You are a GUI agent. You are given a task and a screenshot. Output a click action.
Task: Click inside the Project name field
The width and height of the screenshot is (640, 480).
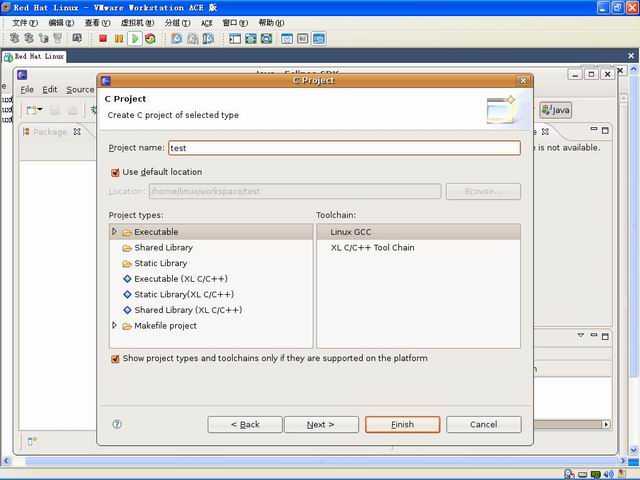(344, 148)
